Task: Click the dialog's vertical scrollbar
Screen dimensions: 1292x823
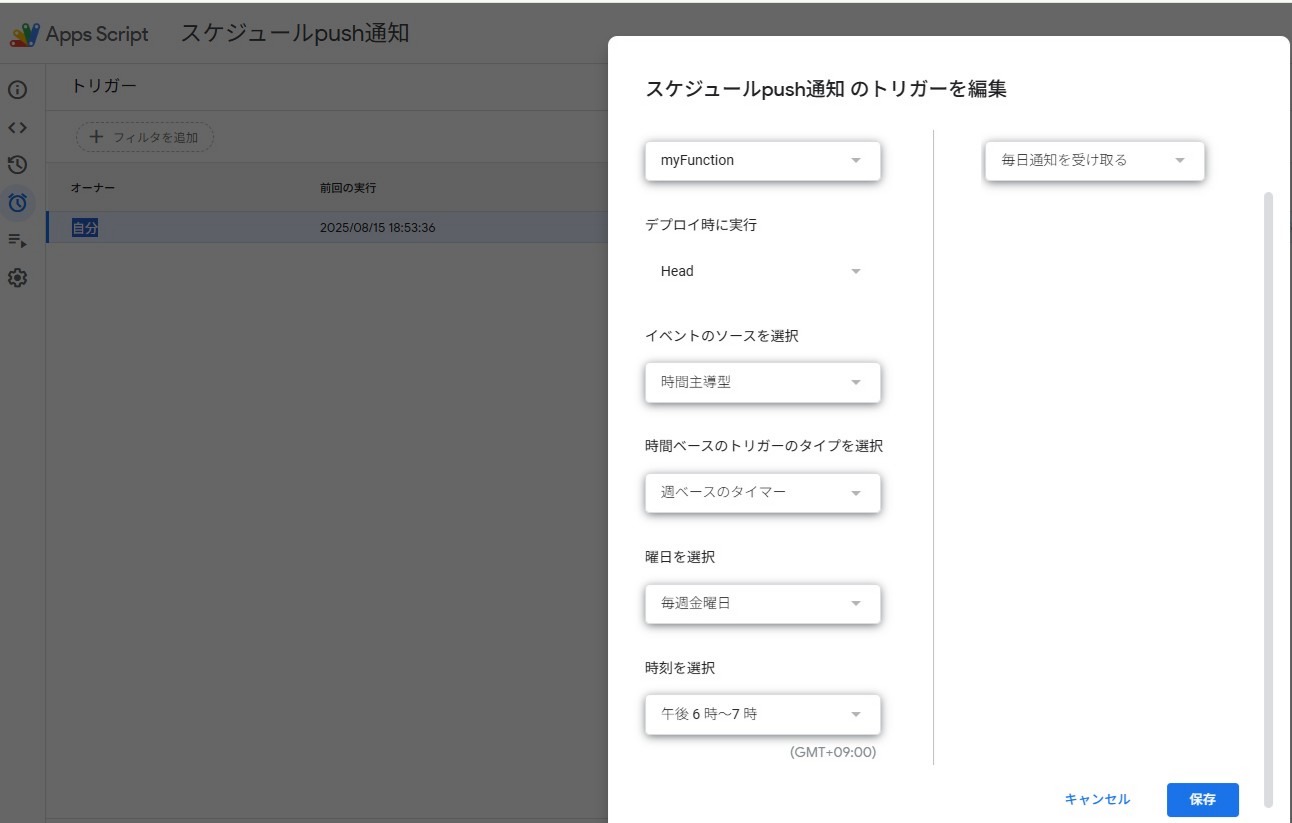Action: point(1269,498)
